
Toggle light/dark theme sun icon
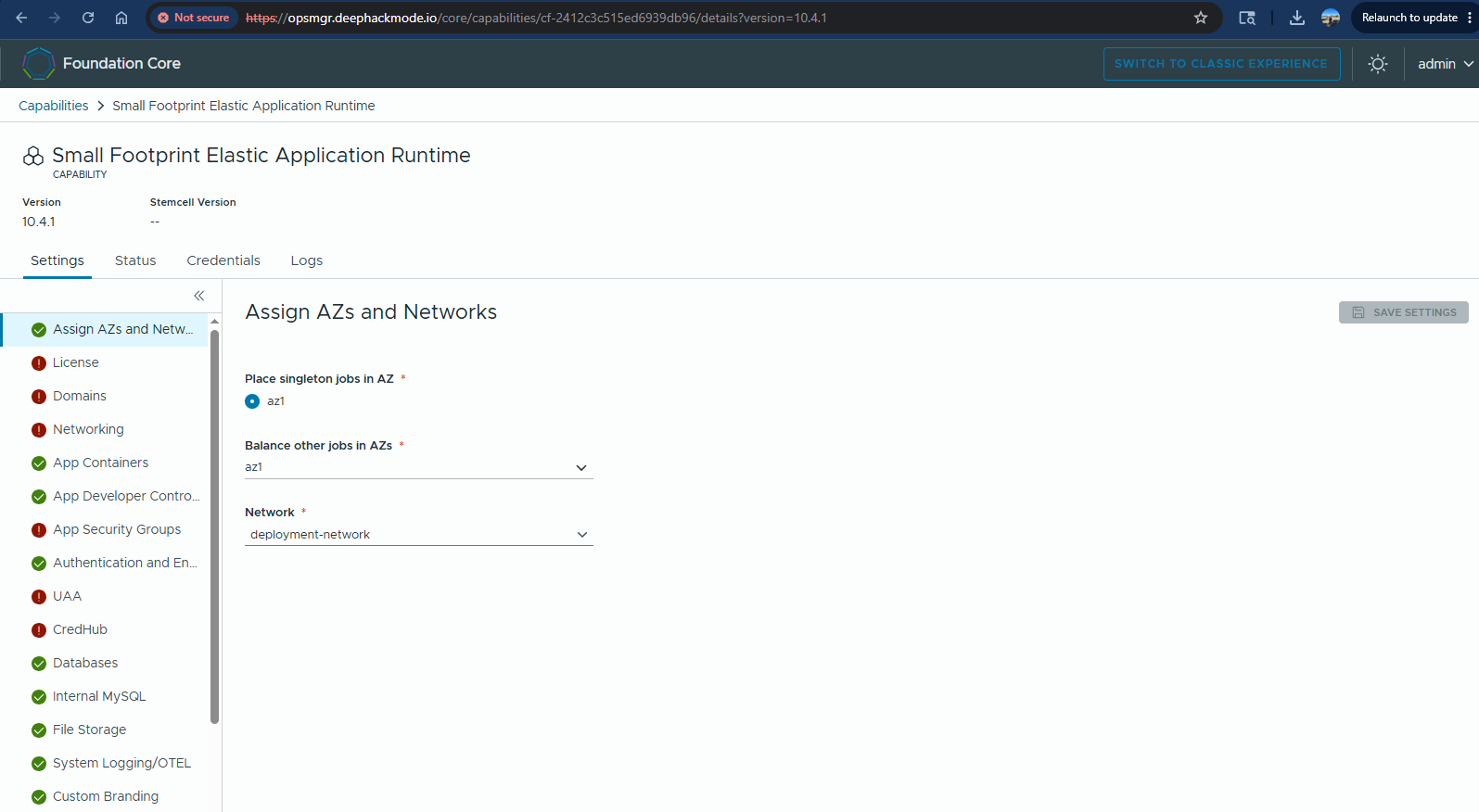1378,64
